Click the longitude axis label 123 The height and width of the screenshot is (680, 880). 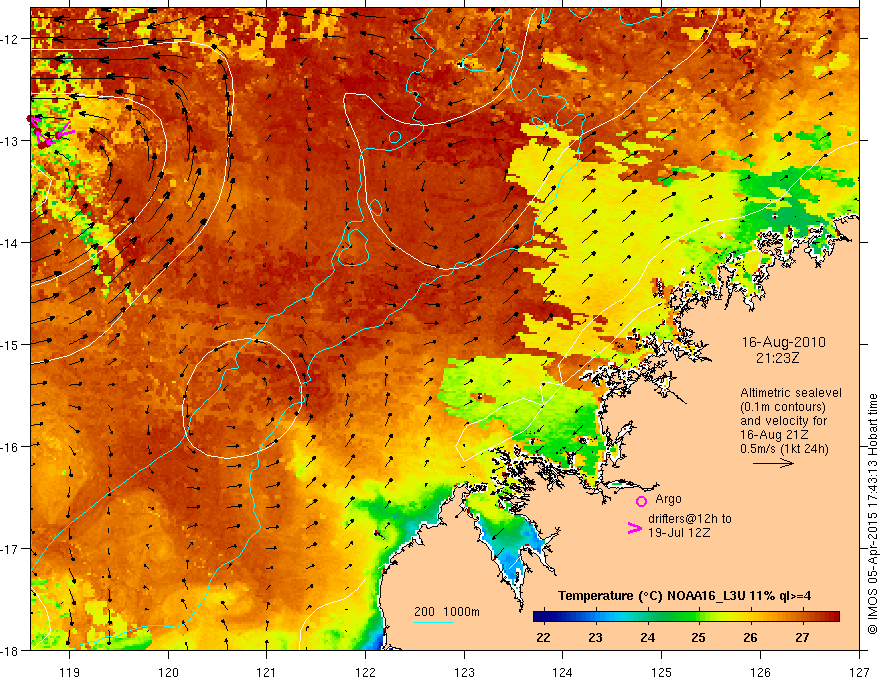pyautogui.click(x=464, y=672)
